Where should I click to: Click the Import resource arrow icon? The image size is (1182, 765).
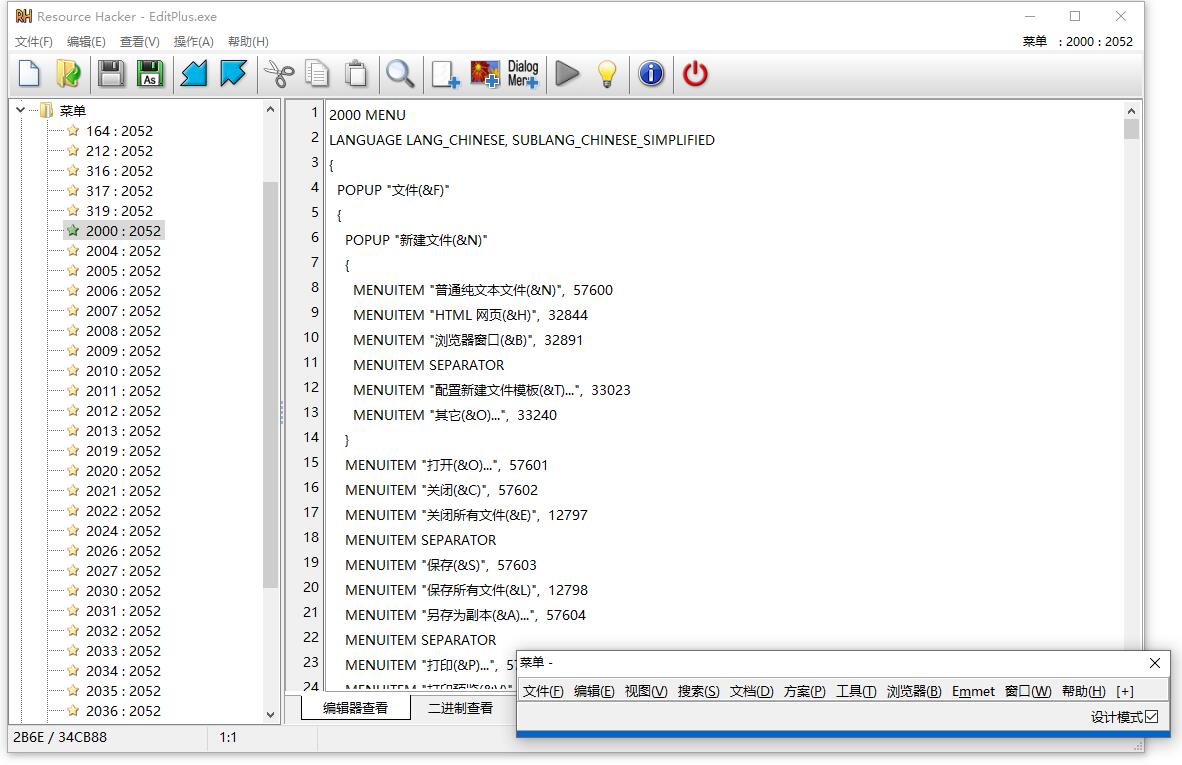point(194,74)
